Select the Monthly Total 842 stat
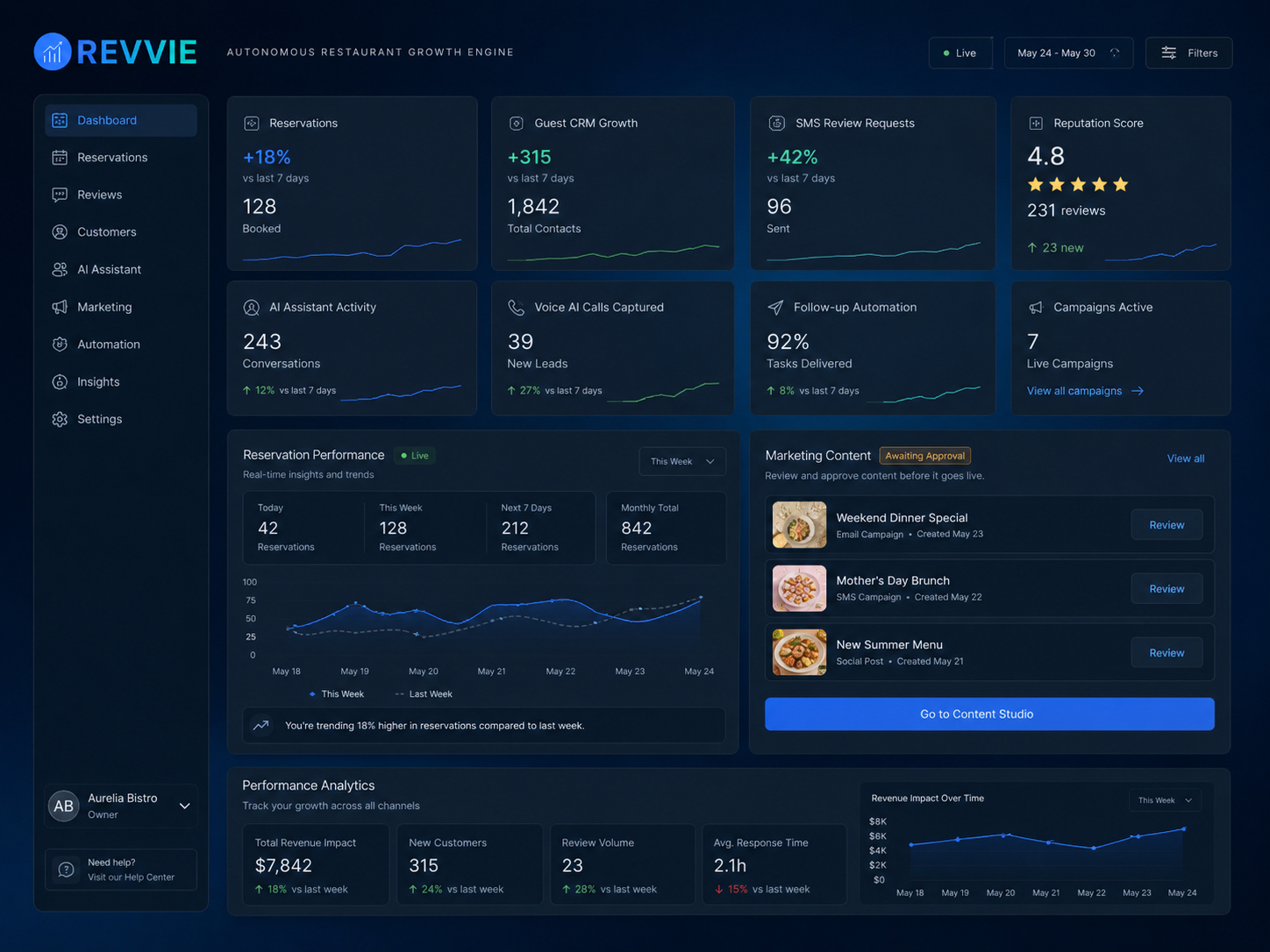Screen dimensions: 1270x952 pyautogui.click(x=666, y=528)
